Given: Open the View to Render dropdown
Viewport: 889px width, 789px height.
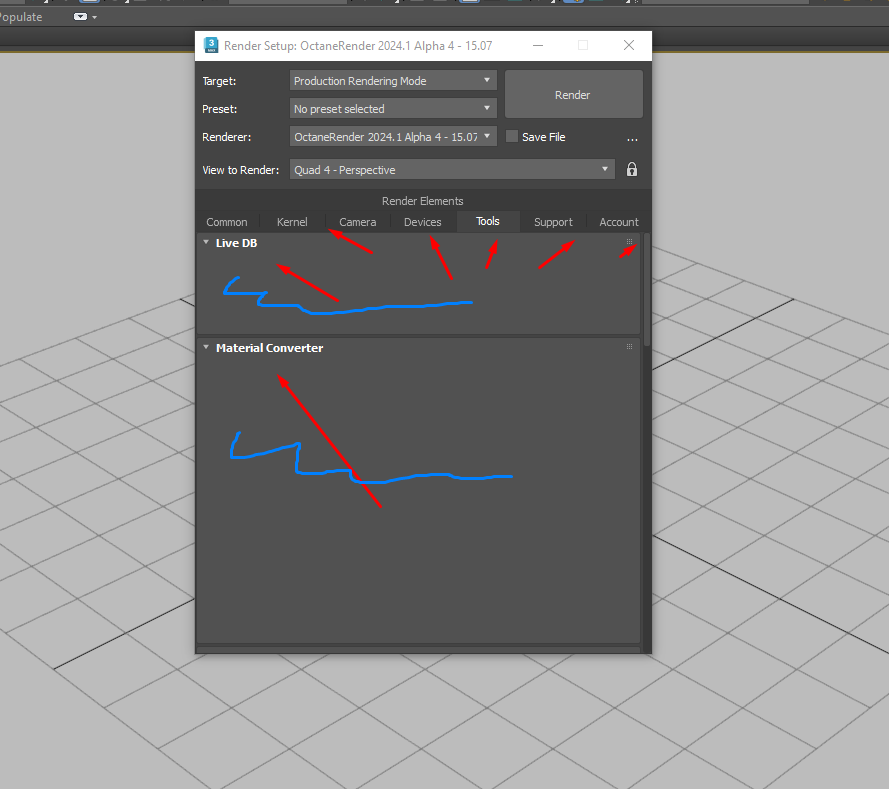Looking at the screenshot, I should coord(452,169).
